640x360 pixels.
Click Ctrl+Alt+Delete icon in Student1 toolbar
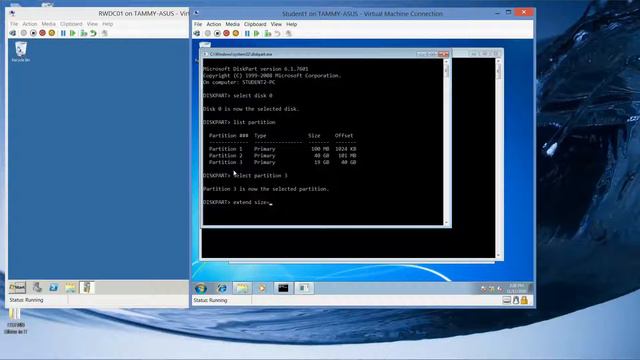[197, 33]
